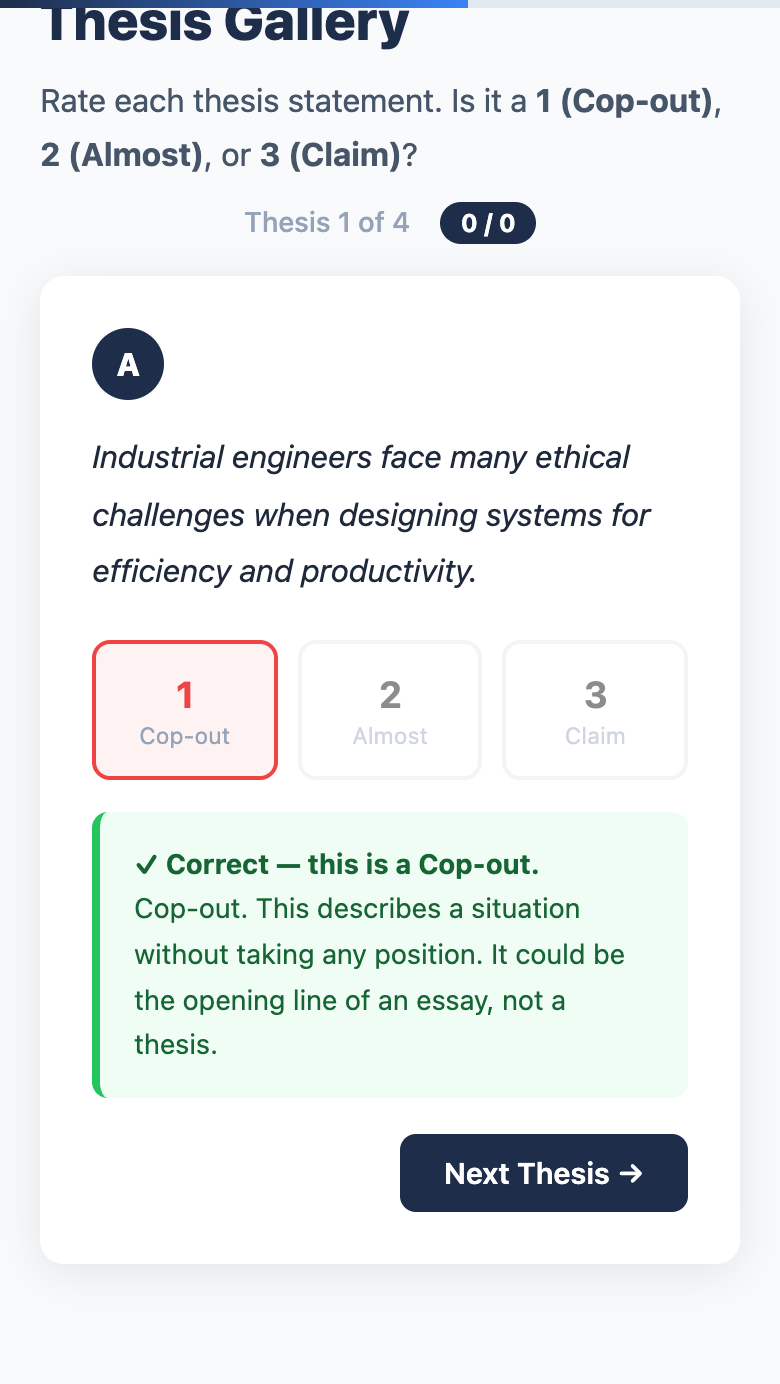Click the 0 / 0 score badge

[x=488, y=223]
